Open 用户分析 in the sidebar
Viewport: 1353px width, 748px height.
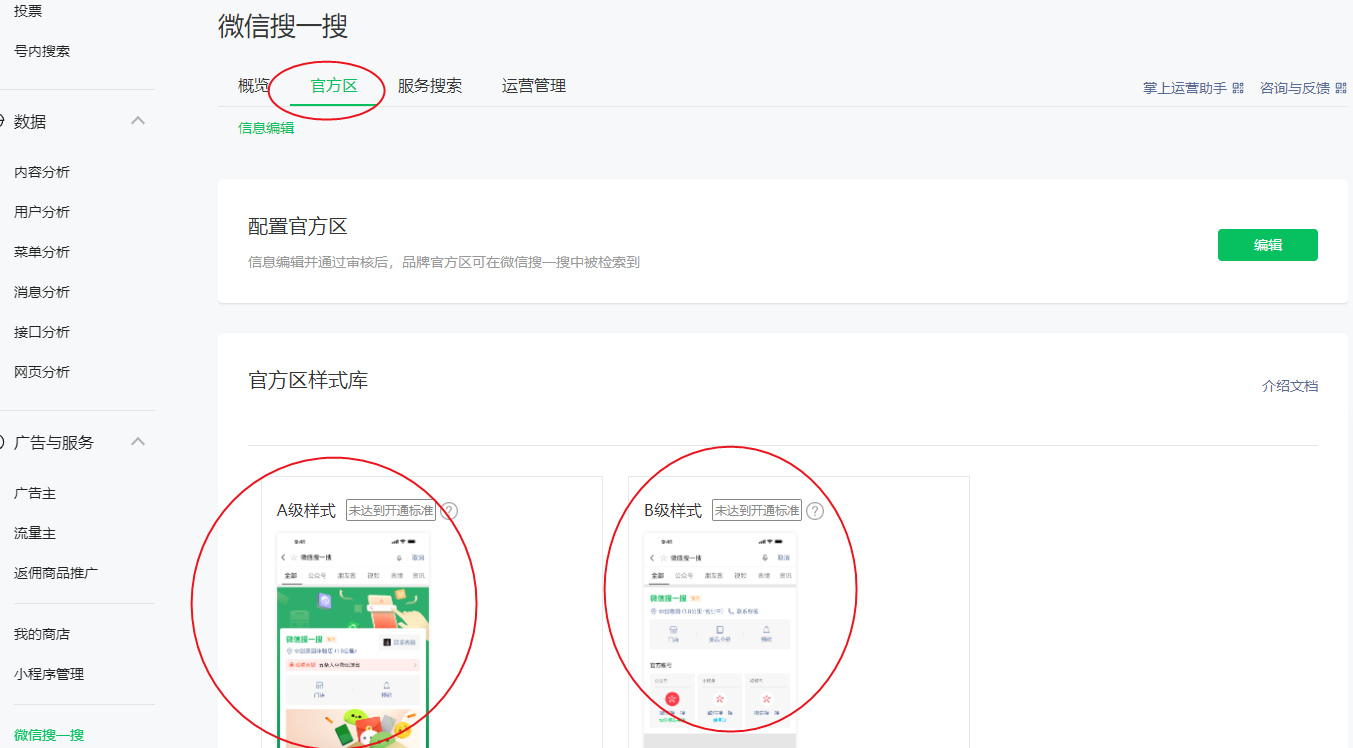[42, 212]
